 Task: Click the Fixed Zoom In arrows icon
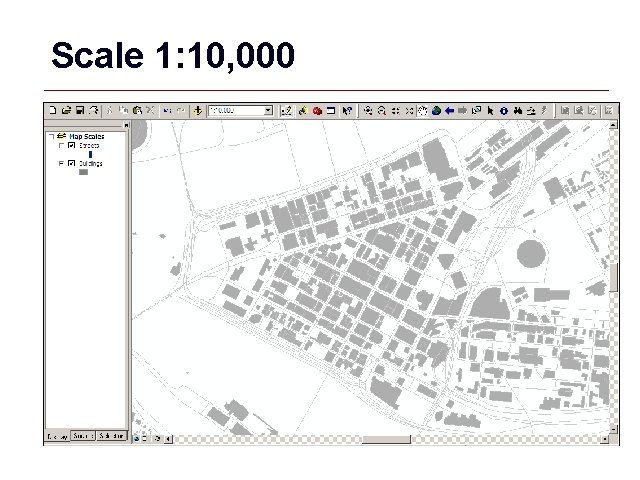tap(395, 111)
